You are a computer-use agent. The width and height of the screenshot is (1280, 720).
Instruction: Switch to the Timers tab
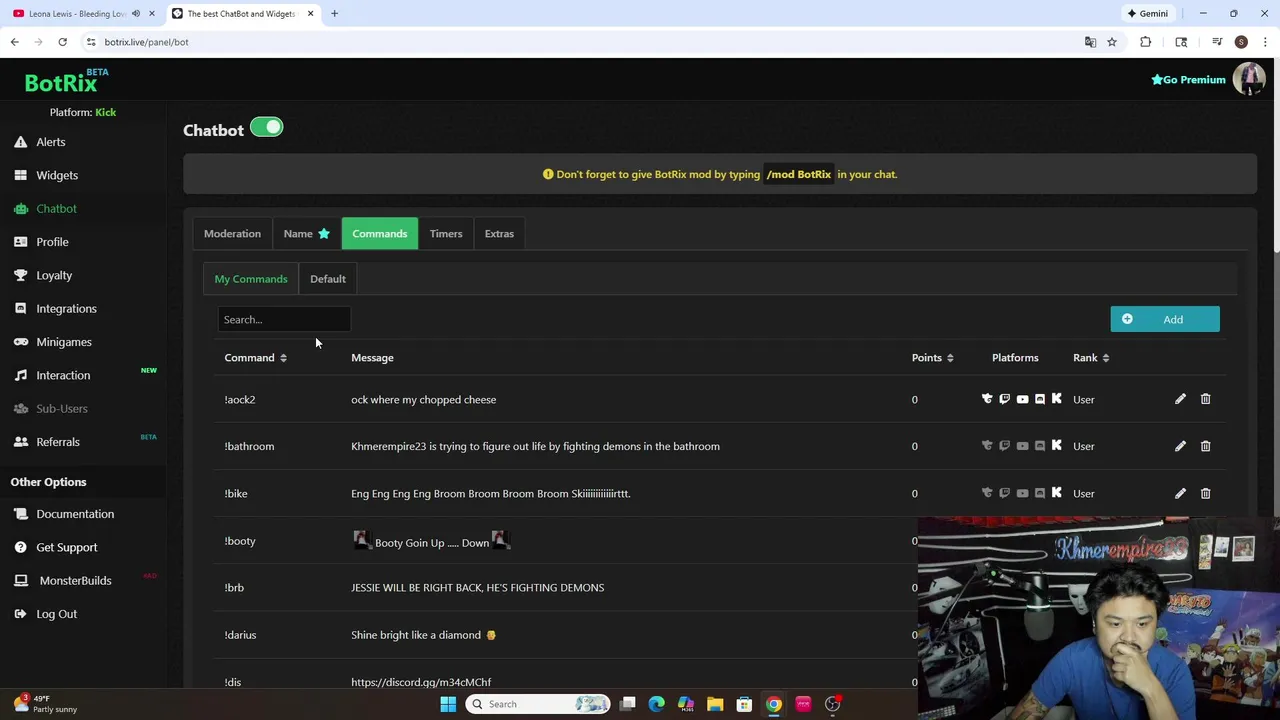pos(446,233)
